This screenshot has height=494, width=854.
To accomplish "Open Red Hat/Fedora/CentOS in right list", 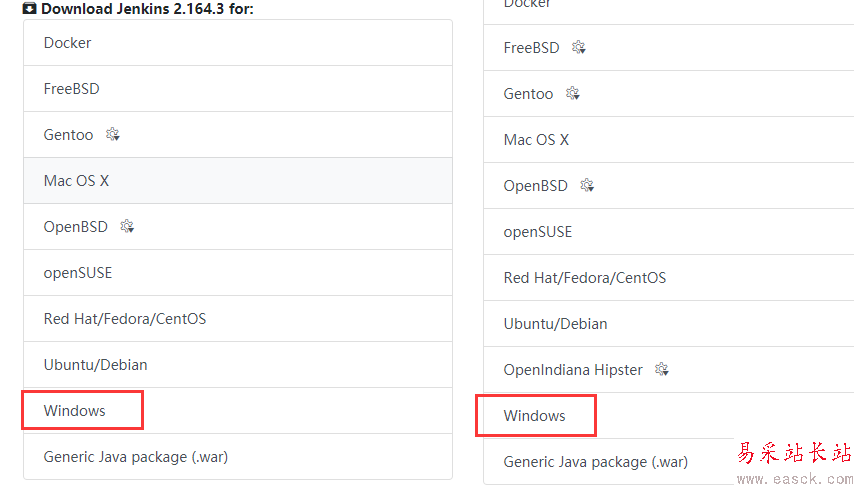I will click(585, 278).
